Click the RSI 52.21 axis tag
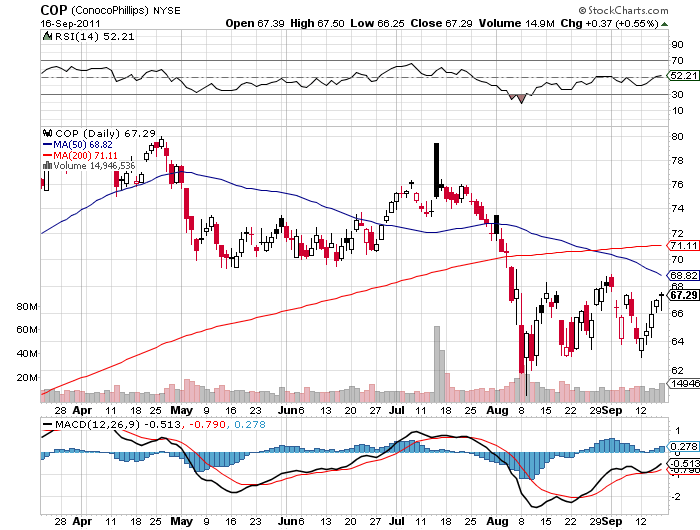This screenshot has width=700, height=530. pyautogui.click(x=683, y=76)
